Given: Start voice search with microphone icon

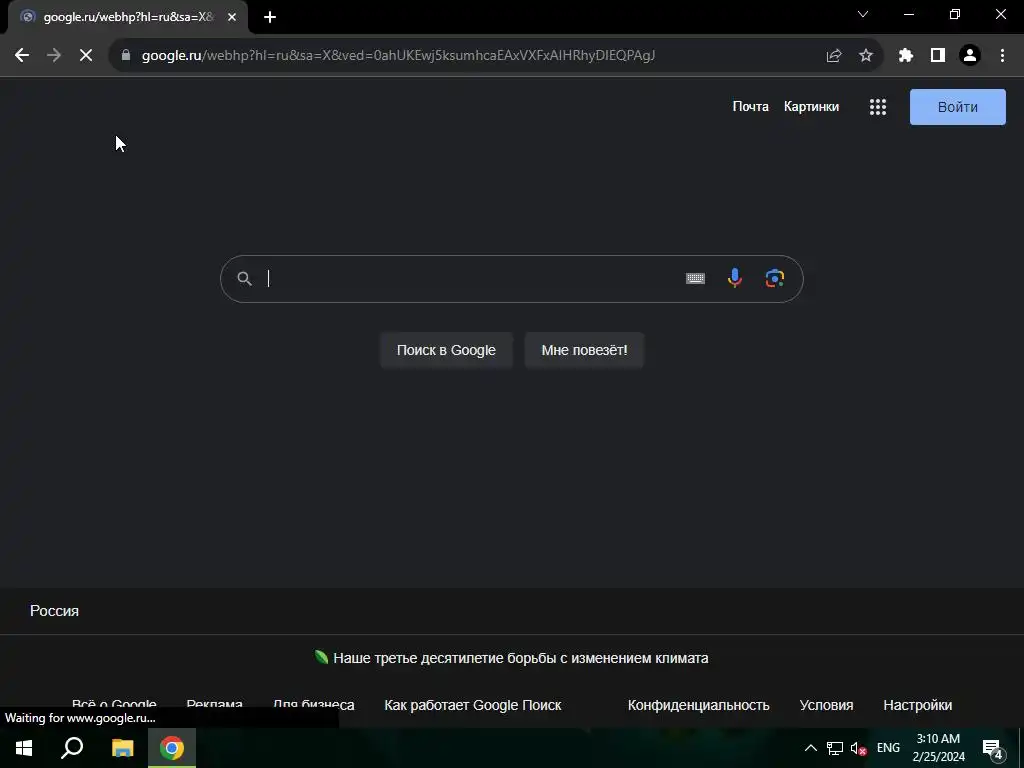Looking at the screenshot, I should click(x=735, y=279).
